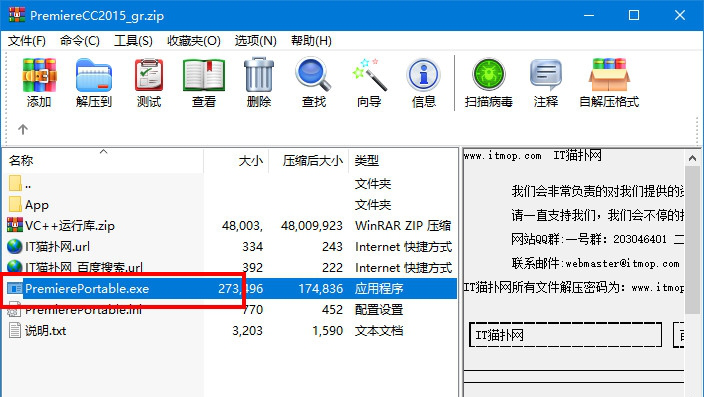
Task: Click the comment pane vertical scrollbar thumb
Action: (x=692, y=240)
